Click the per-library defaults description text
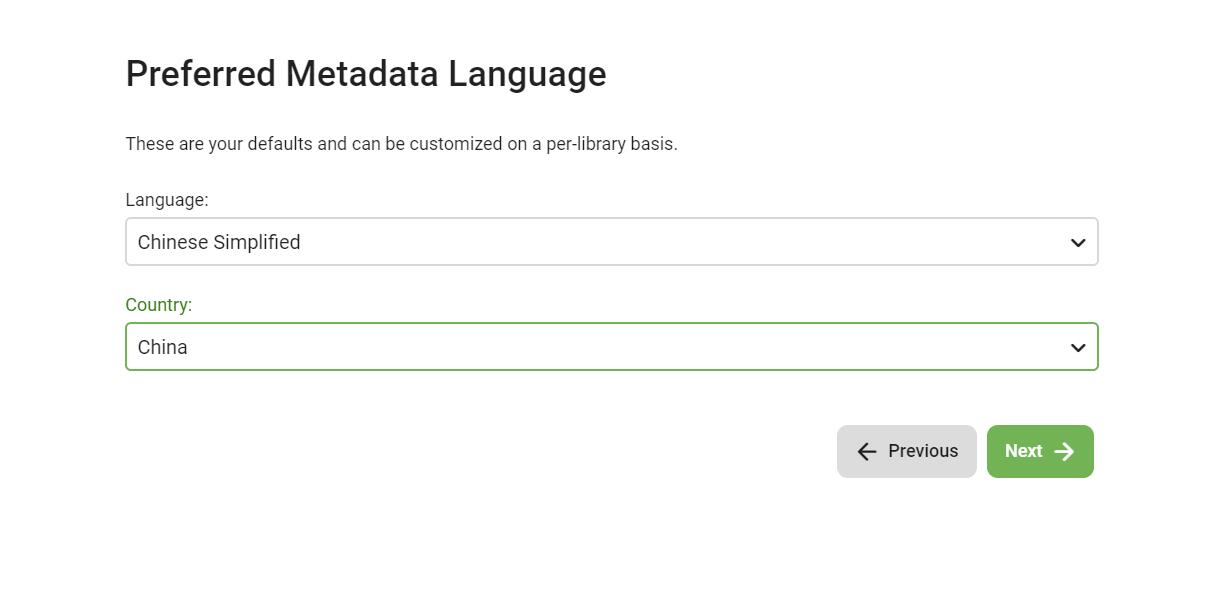1223x600 pixels. coord(401,143)
